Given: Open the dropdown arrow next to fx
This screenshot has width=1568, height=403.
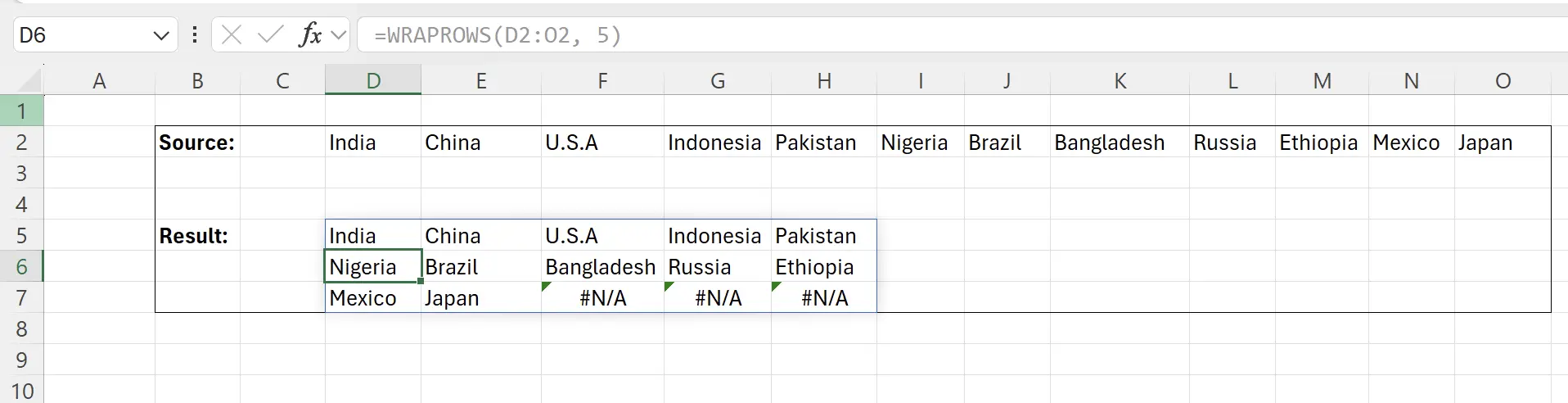Looking at the screenshot, I should pyautogui.click(x=339, y=35).
